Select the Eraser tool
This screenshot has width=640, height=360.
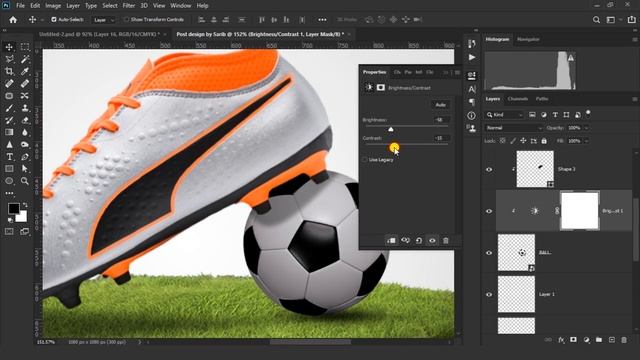pos(25,120)
